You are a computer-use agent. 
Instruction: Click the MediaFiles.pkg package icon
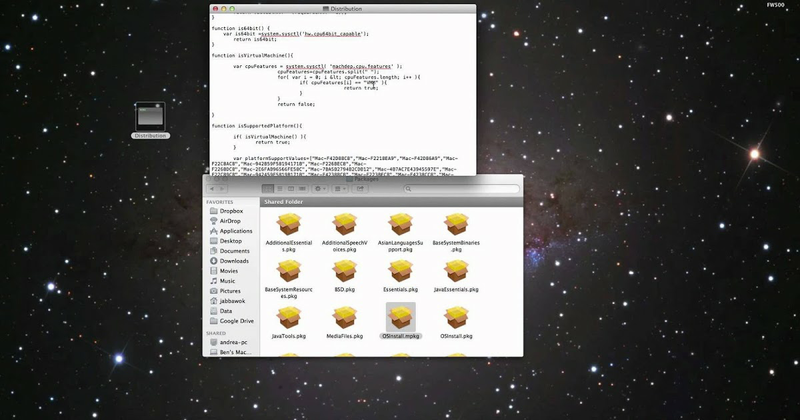(345, 317)
